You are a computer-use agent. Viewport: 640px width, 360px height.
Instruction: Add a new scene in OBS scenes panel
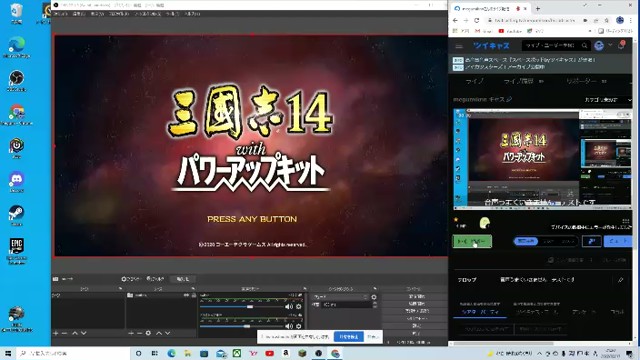[x=56, y=333]
